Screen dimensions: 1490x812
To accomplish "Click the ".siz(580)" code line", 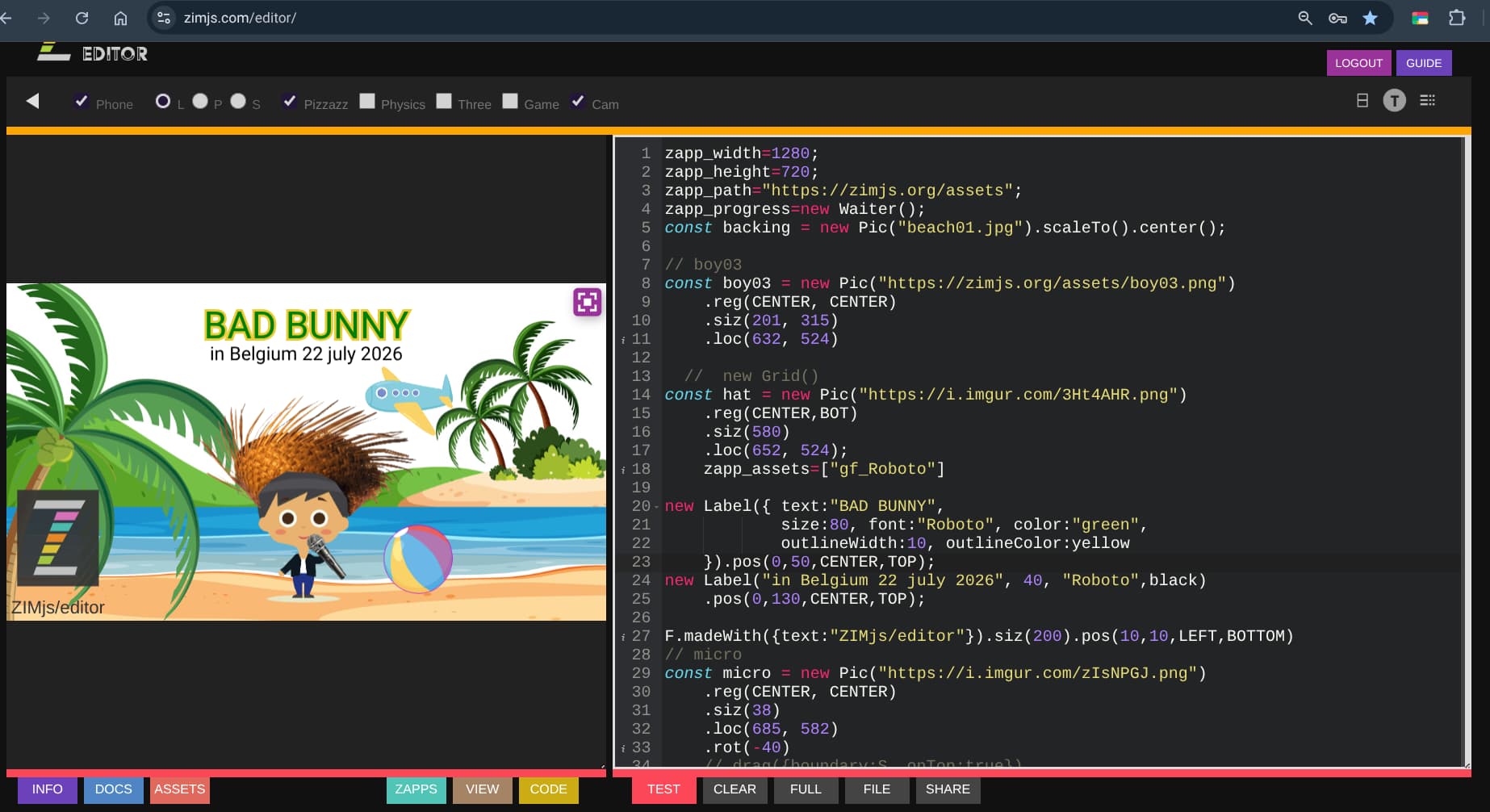I will (747, 432).
